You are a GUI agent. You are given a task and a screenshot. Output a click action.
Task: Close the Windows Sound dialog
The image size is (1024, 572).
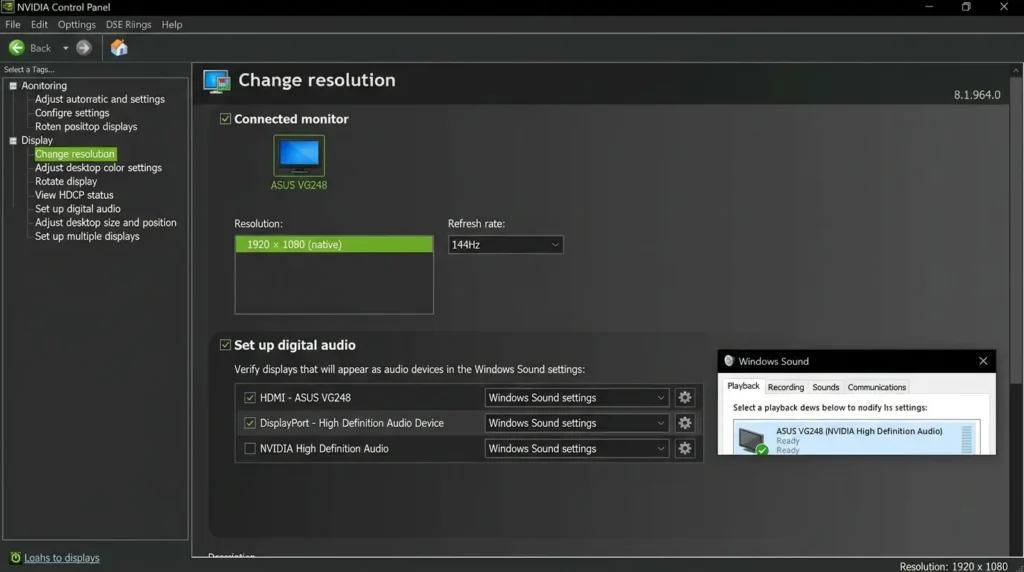coord(983,361)
